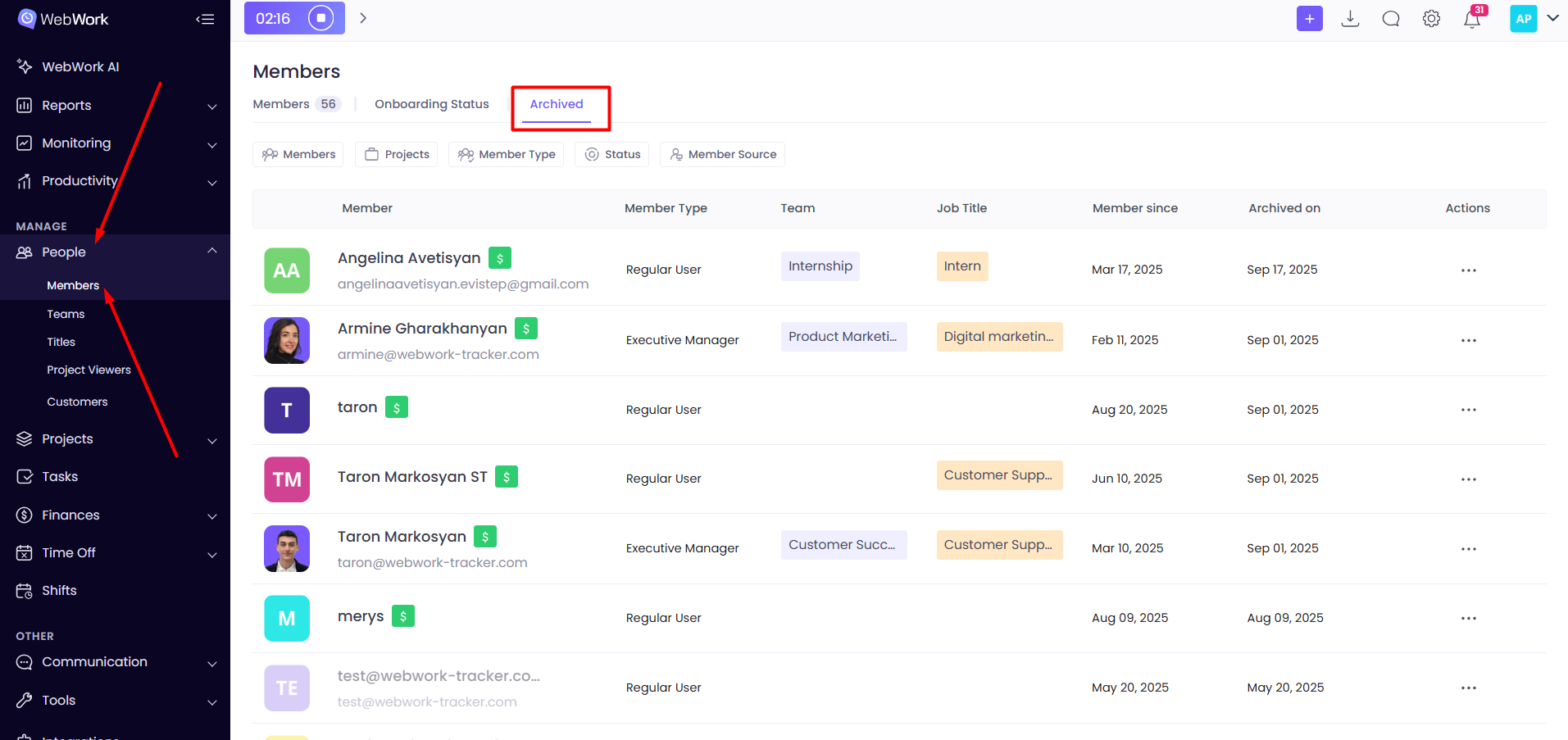Click the Time Off calendar icon

(24, 552)
